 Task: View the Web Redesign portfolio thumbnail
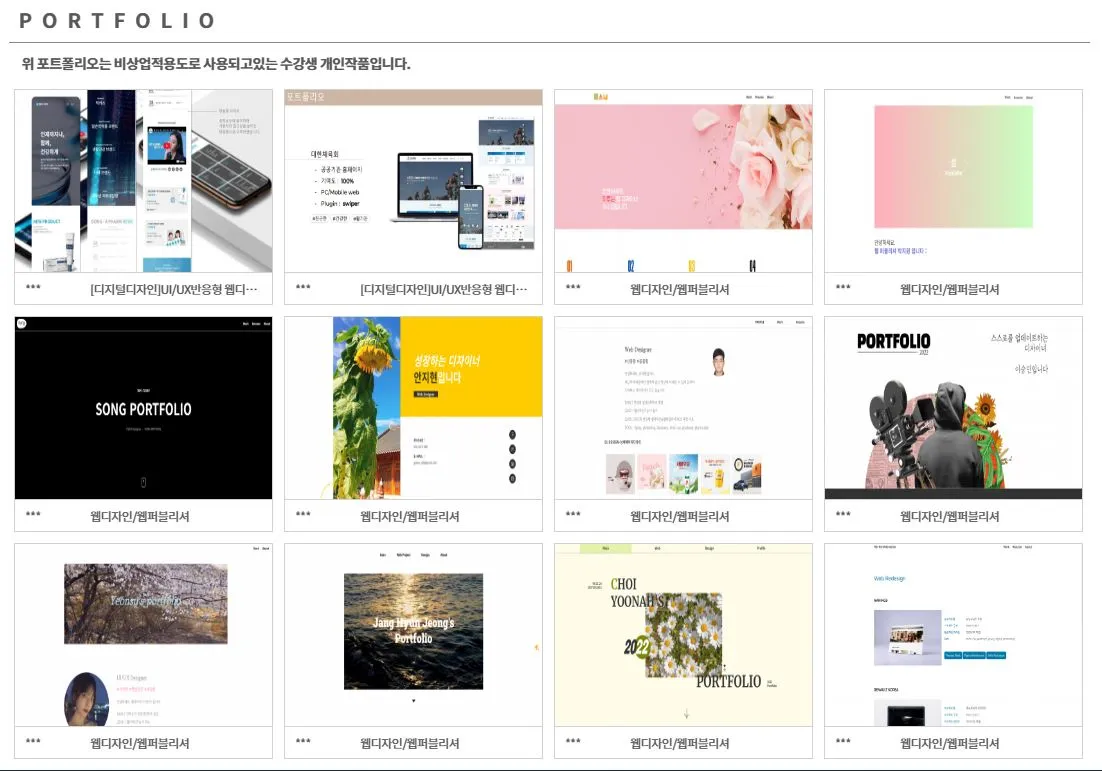953,635
